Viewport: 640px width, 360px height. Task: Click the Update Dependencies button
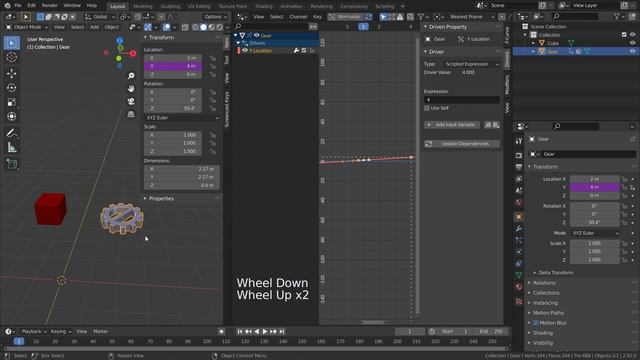point(462,144)
